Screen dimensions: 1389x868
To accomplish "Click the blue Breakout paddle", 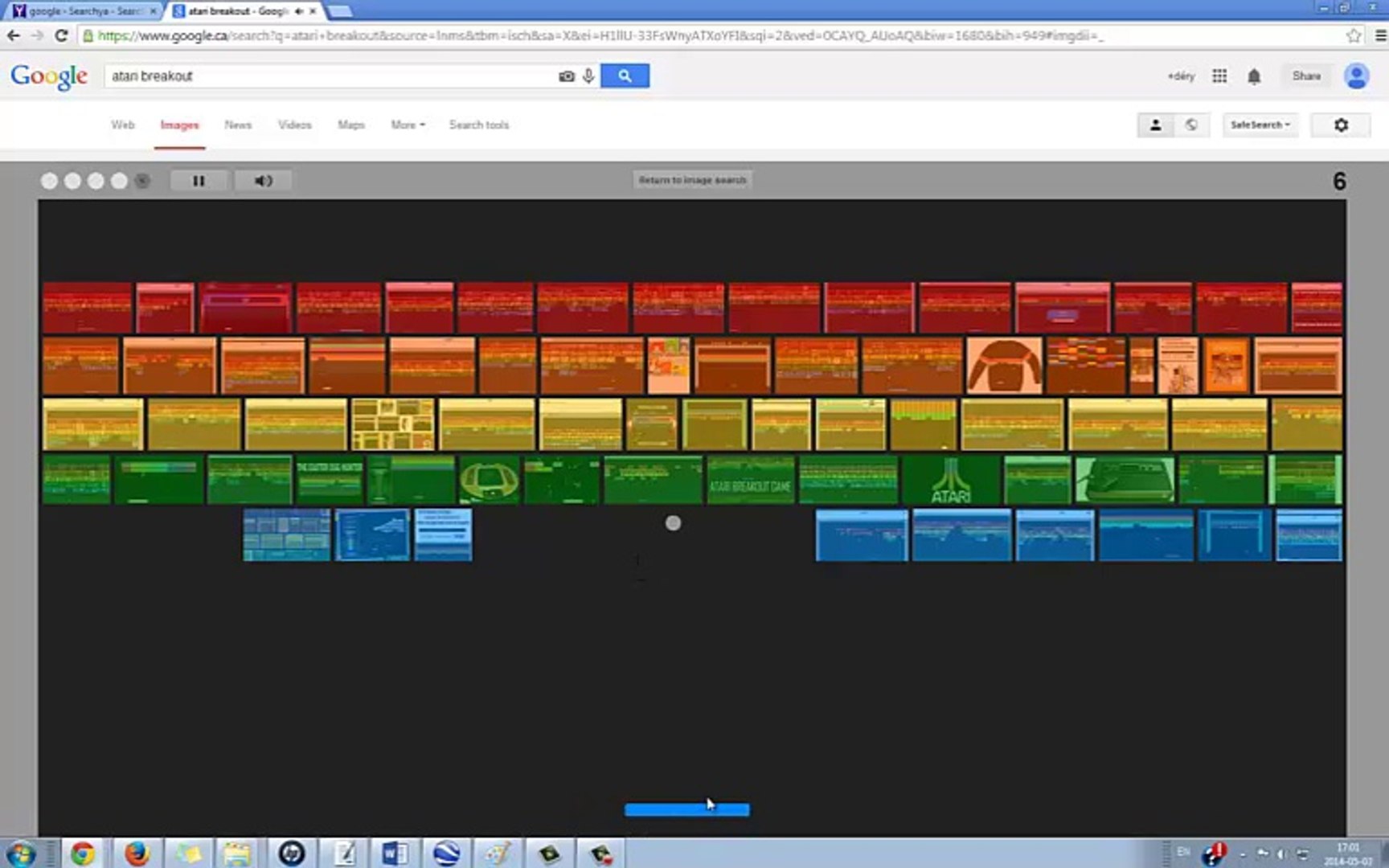I will (687, 809).
